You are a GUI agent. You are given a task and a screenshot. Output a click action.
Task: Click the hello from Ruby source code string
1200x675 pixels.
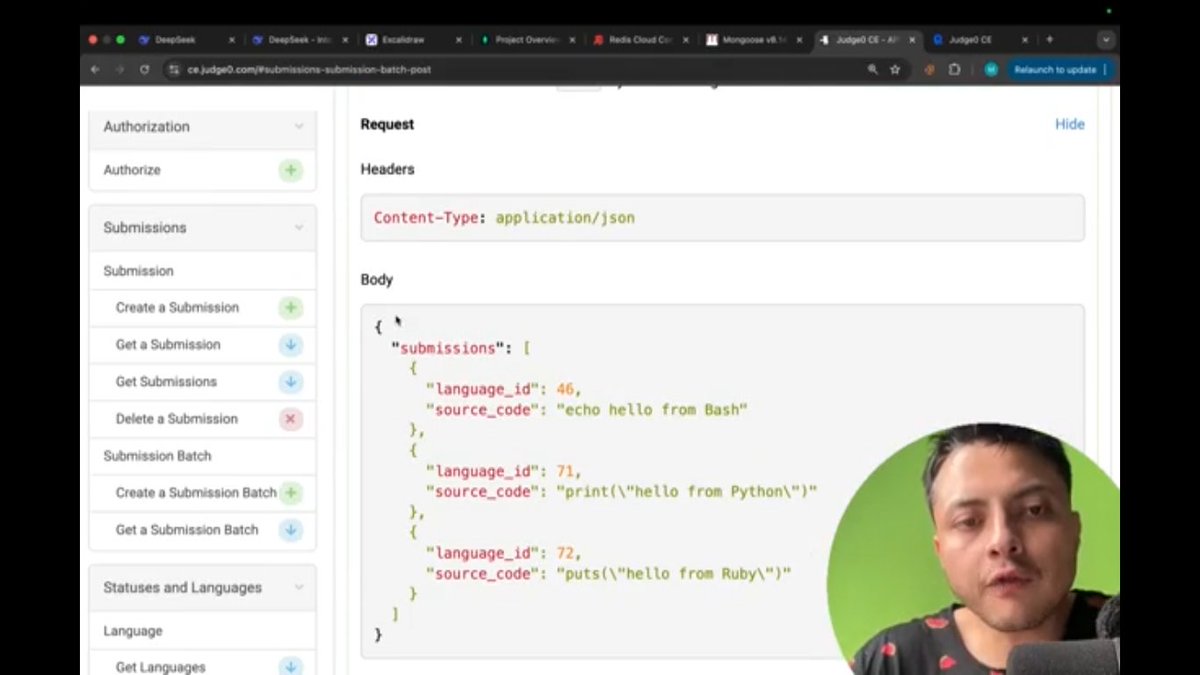tap(673, 574)
